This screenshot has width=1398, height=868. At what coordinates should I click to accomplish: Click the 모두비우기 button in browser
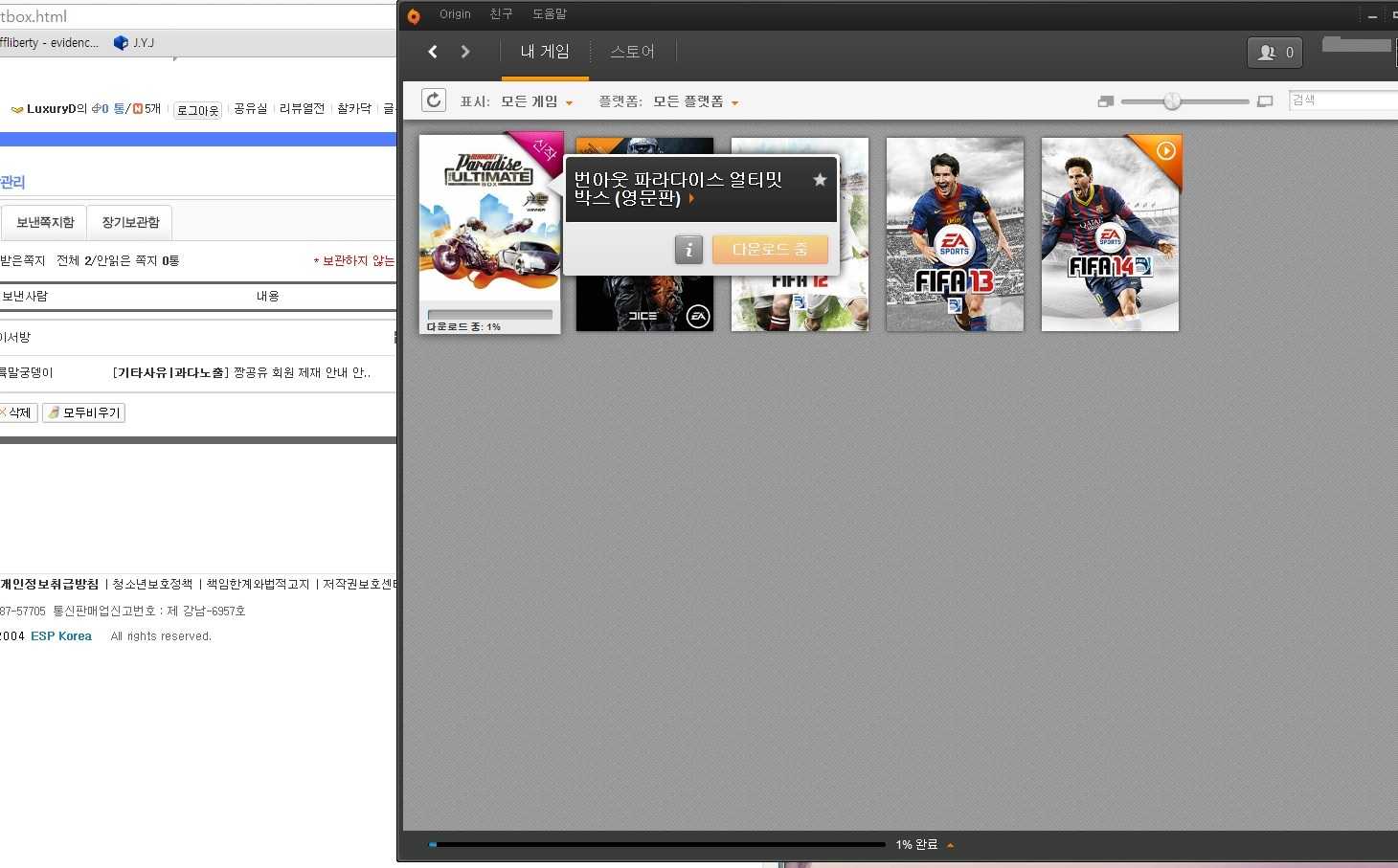[83, 412]
